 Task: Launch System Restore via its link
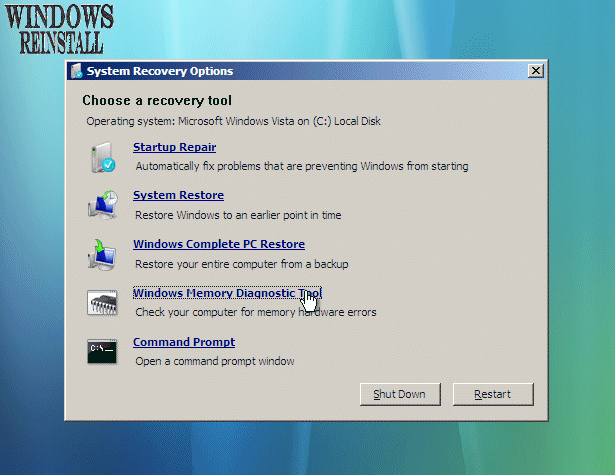point(178,195)
